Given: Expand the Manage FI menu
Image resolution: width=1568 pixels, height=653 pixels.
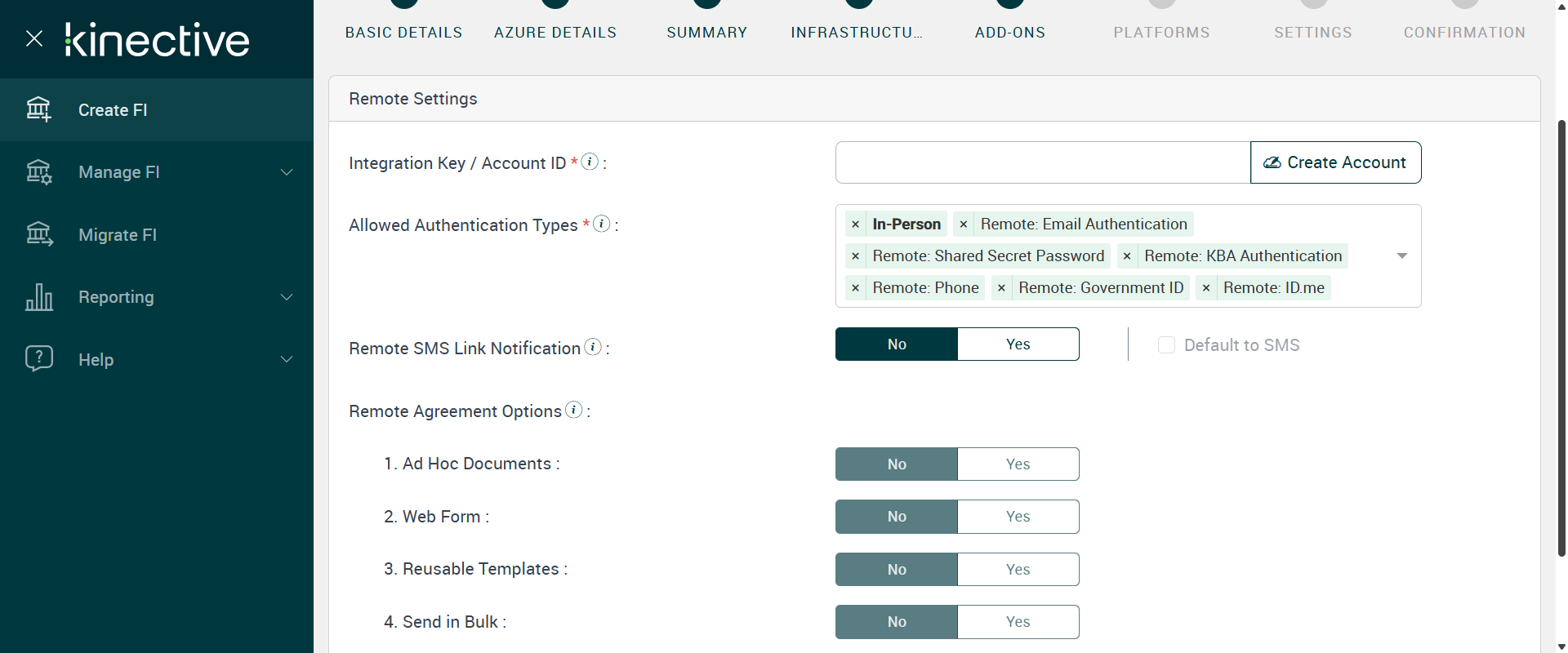Looking at the screenshot, I should pos(287,172).
